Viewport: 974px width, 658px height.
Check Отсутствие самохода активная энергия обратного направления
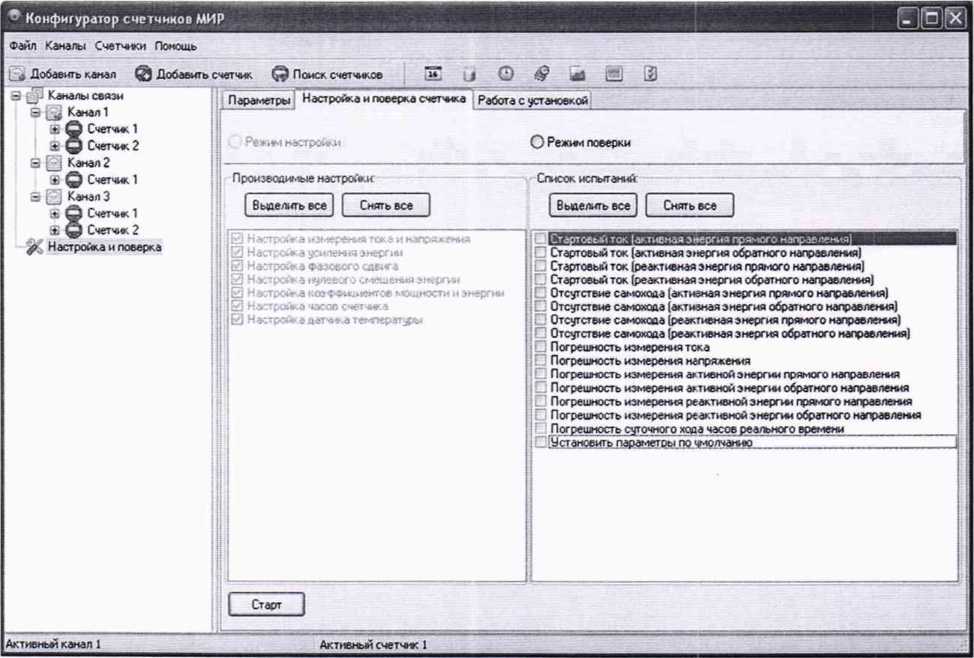coord(540,307)
